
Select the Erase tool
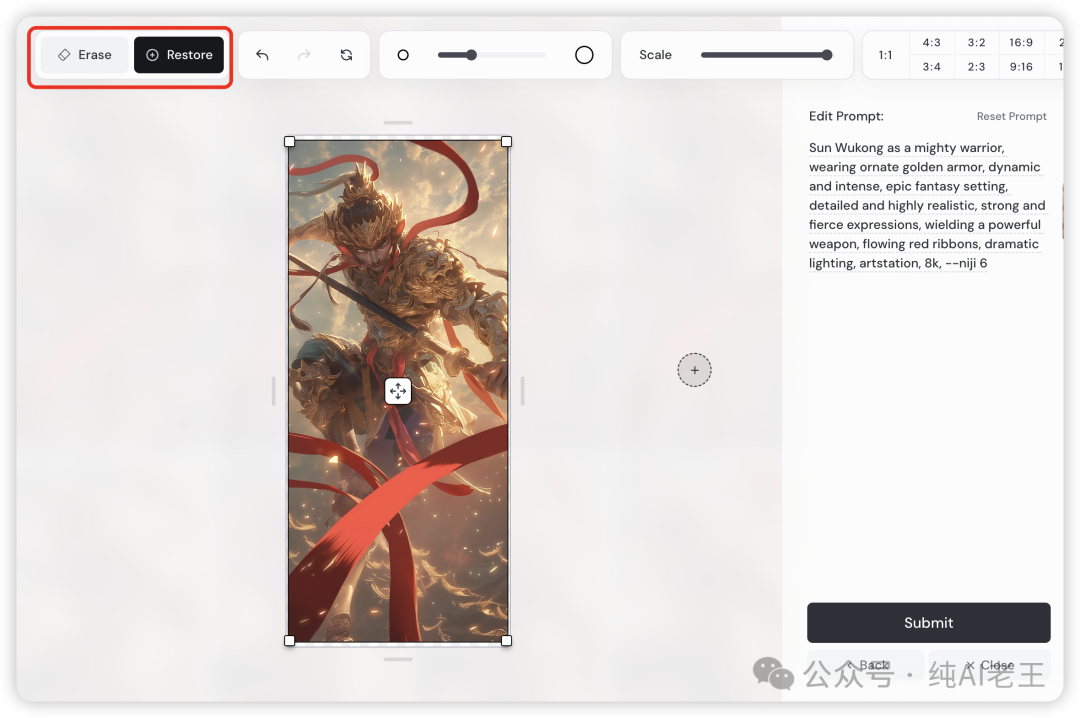pyautogui.click(x=85, y=55)
